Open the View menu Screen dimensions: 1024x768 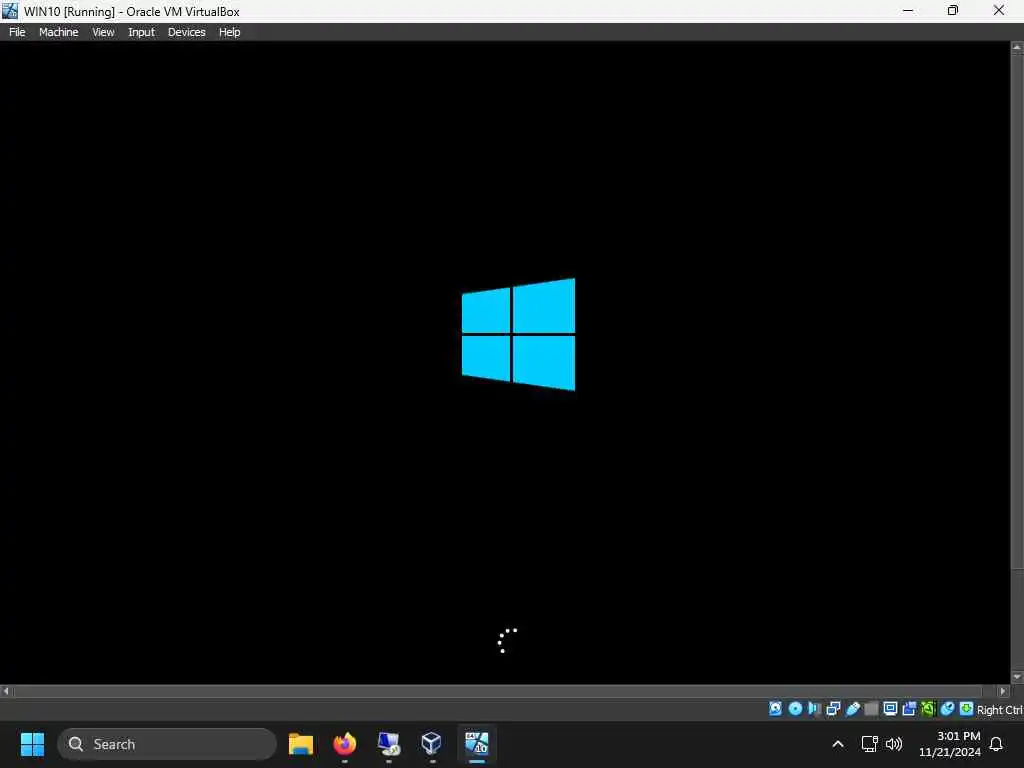coord(103,32)
